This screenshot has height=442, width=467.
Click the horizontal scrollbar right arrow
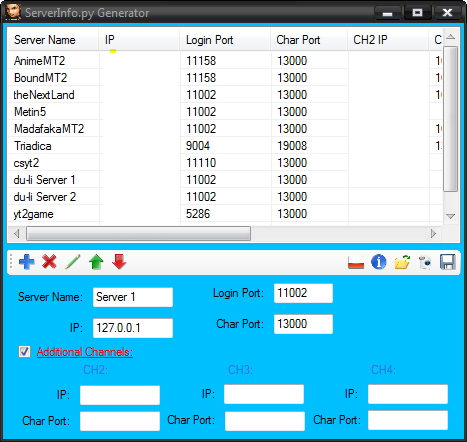tap(433, 234)
